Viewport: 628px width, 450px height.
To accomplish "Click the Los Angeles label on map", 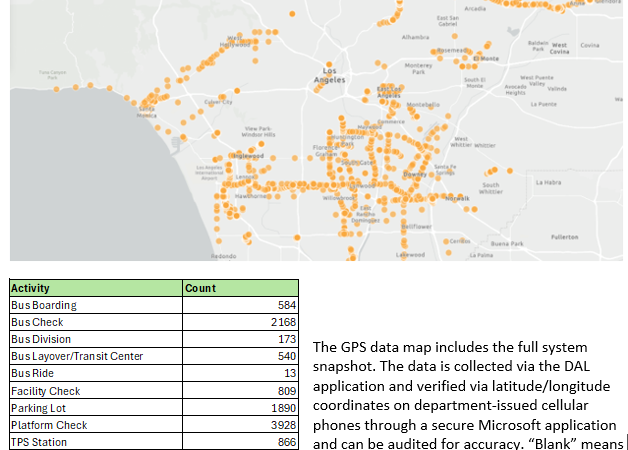I will 329,78.
